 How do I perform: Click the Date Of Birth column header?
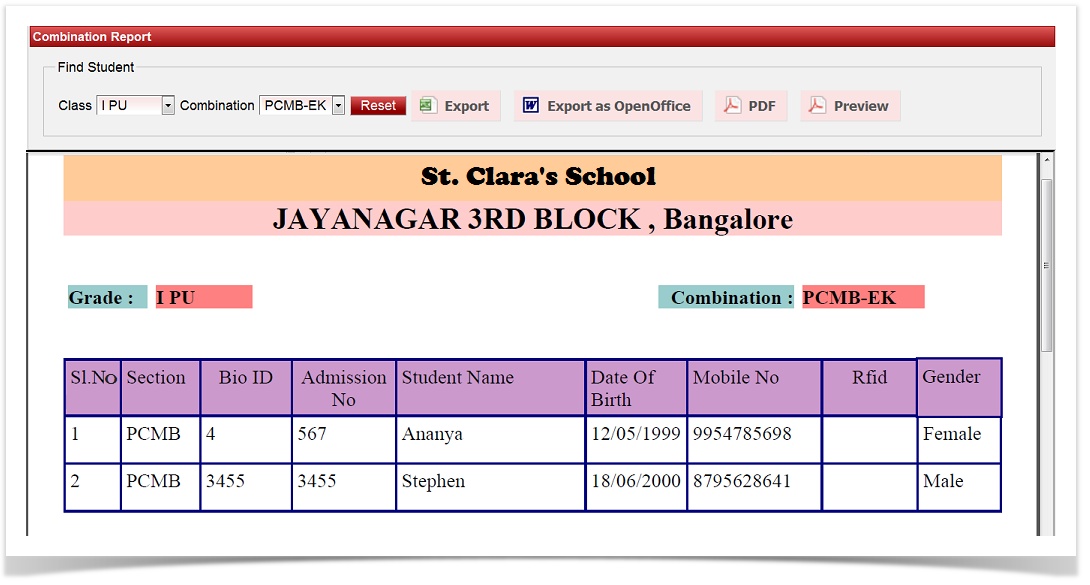(635, 388)
